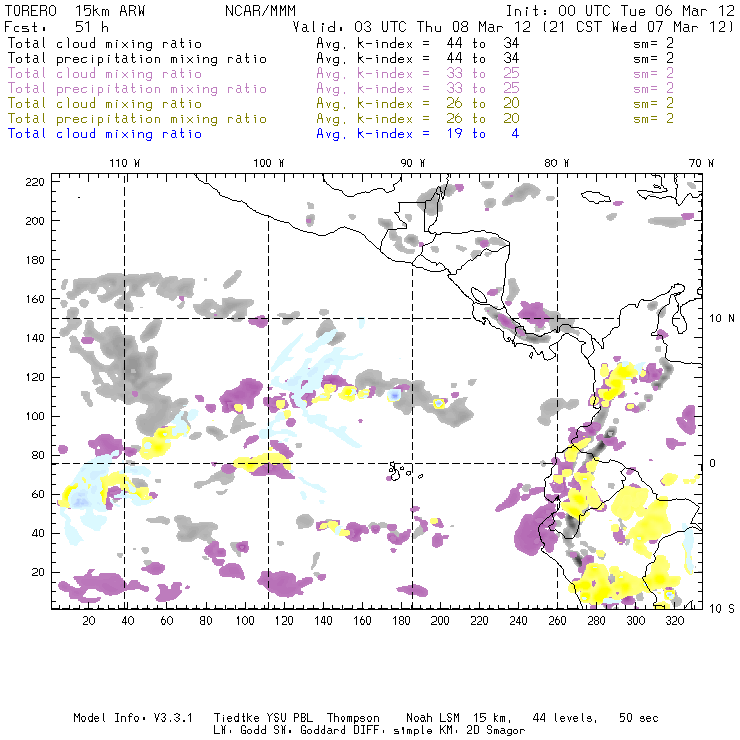Screen dimensions: 740x740
Task: Click the "TORERO 15km ARW" title text
Action: click(75, 11)
